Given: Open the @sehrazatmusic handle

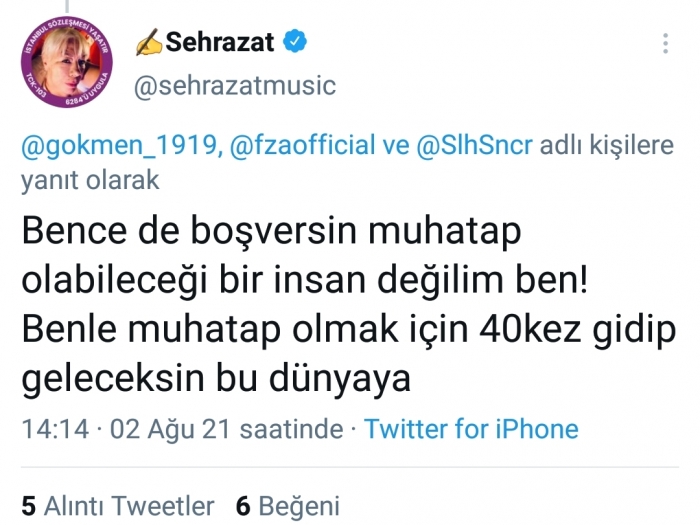Looking at the screenshot, I should point(234,85).
